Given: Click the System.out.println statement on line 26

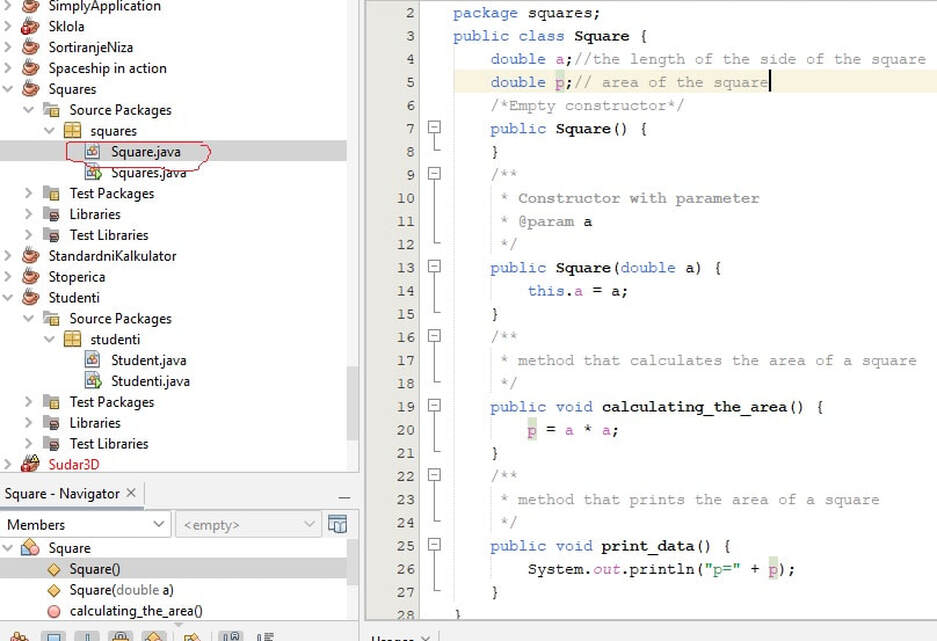Looking at the screenshot, I should (661, 569).
